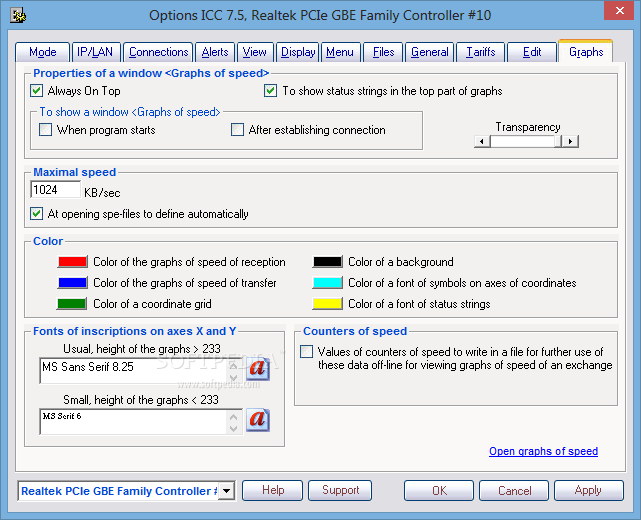The image size is (641, 520).
Task: Click left arrow of Transparency slider
Action: (482, 141)
